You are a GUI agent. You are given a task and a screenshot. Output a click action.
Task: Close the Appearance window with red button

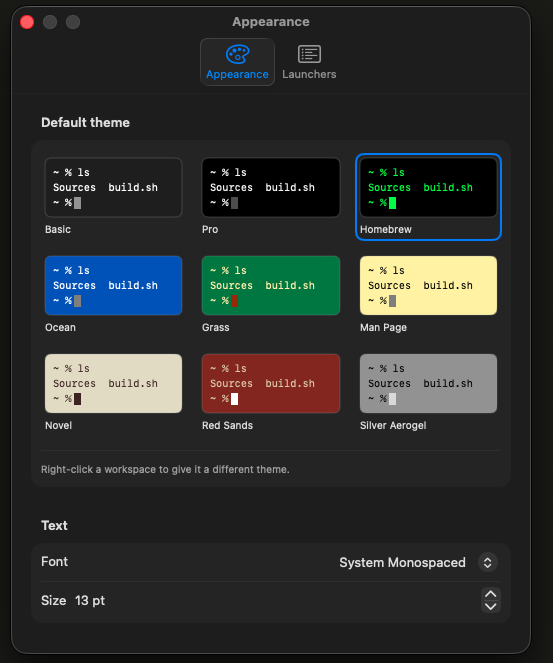click(27, 22)
